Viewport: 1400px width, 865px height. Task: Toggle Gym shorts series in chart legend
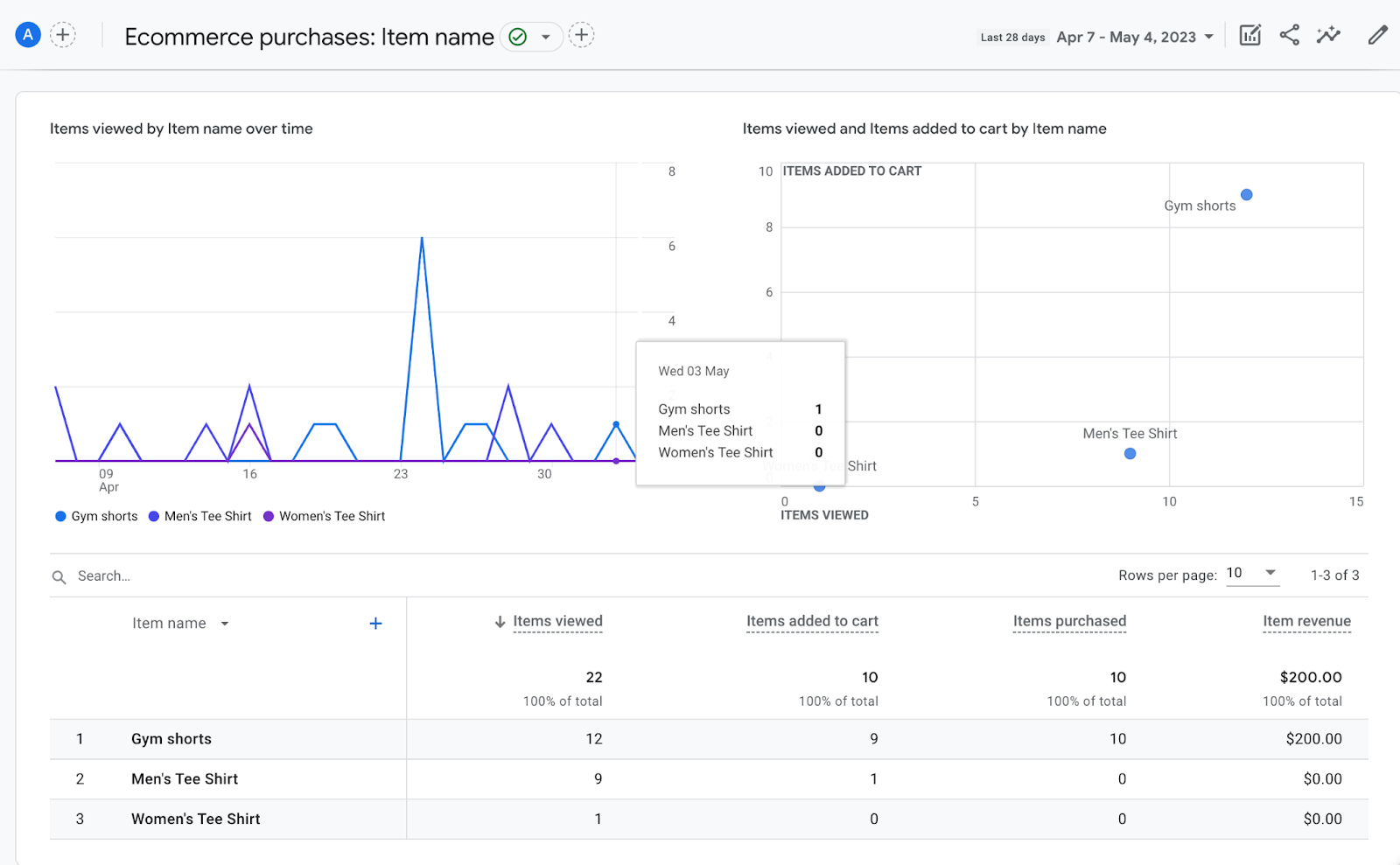tap(96, 517)
